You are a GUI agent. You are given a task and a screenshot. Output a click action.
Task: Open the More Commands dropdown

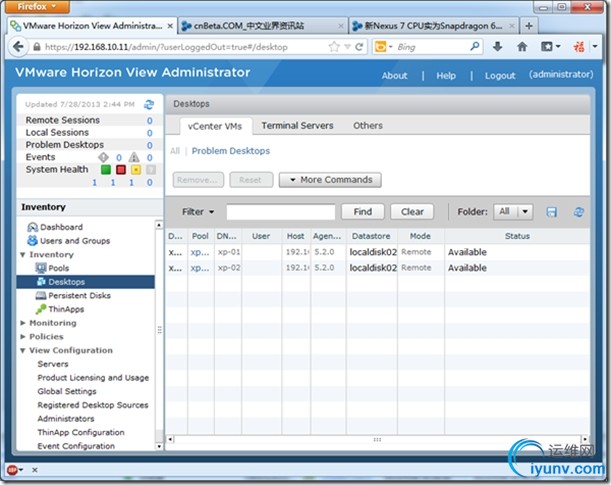(330, 180)
